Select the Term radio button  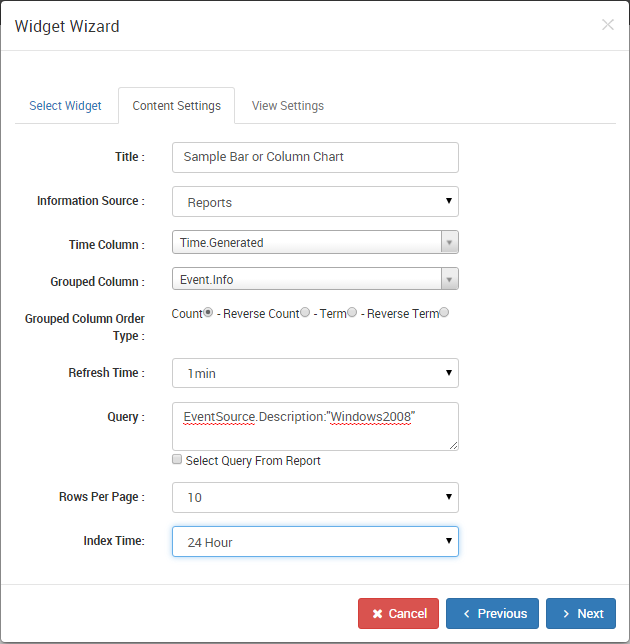pos(352,313)
